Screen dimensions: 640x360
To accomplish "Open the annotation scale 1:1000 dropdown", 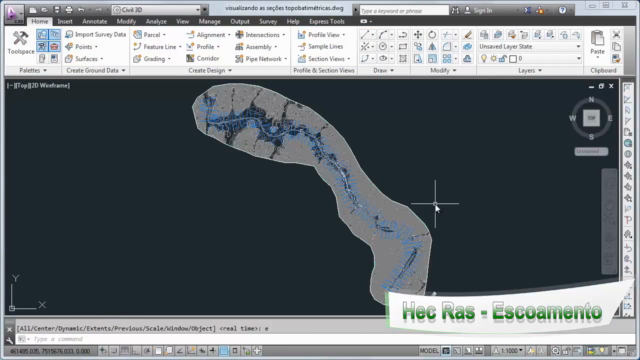I will tap(507, 351).
